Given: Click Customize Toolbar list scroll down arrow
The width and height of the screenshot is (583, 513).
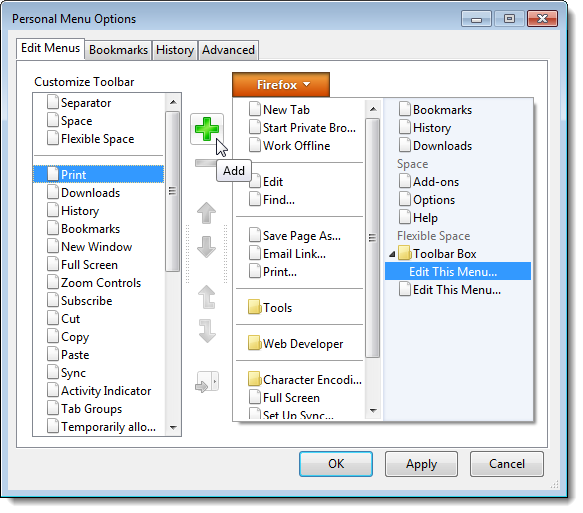Looking at the screenshot, I should coord(173,428).
